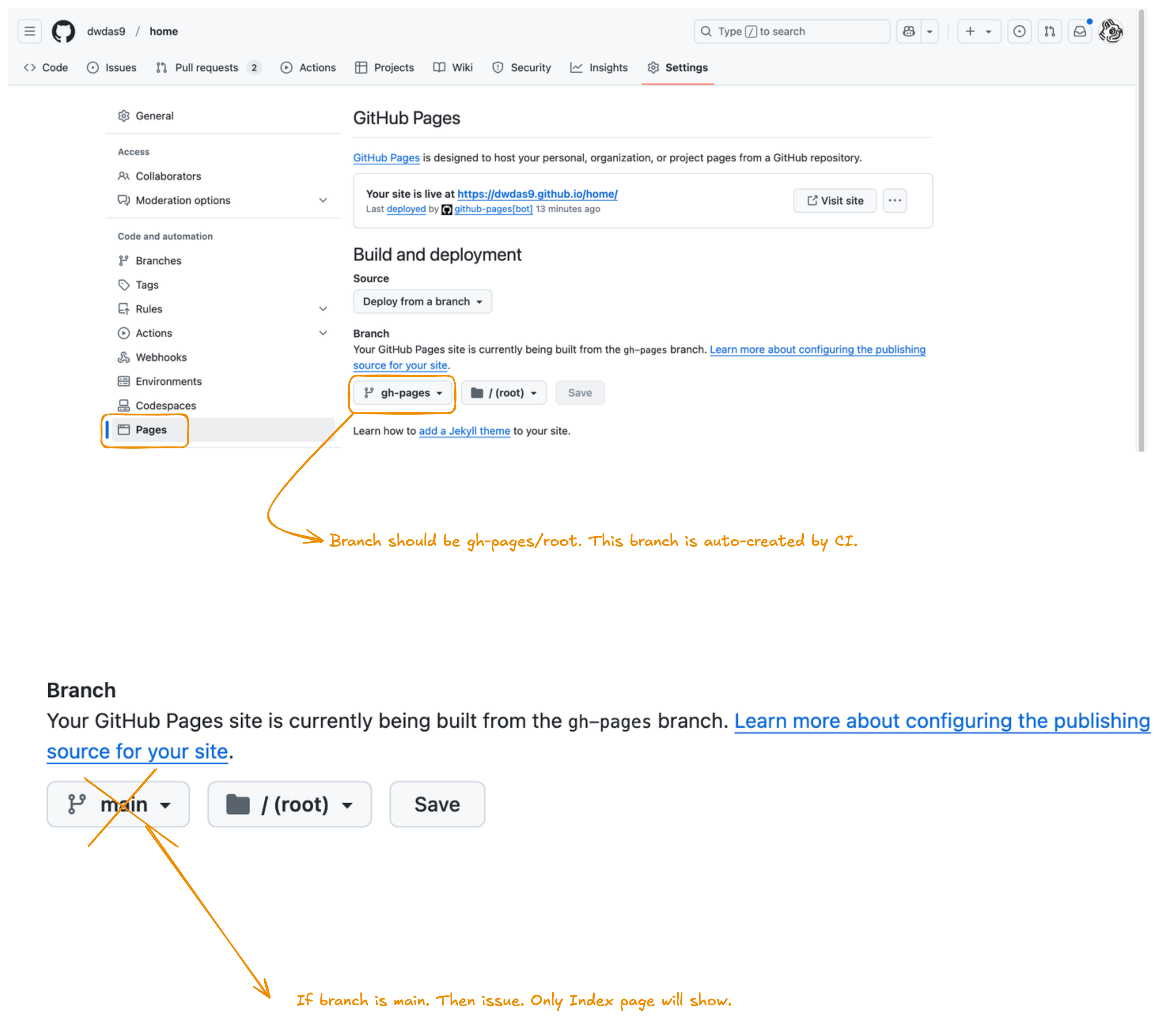
Task: Select the Settings tab
Action: pyautogui.click(x=678, y=68)
